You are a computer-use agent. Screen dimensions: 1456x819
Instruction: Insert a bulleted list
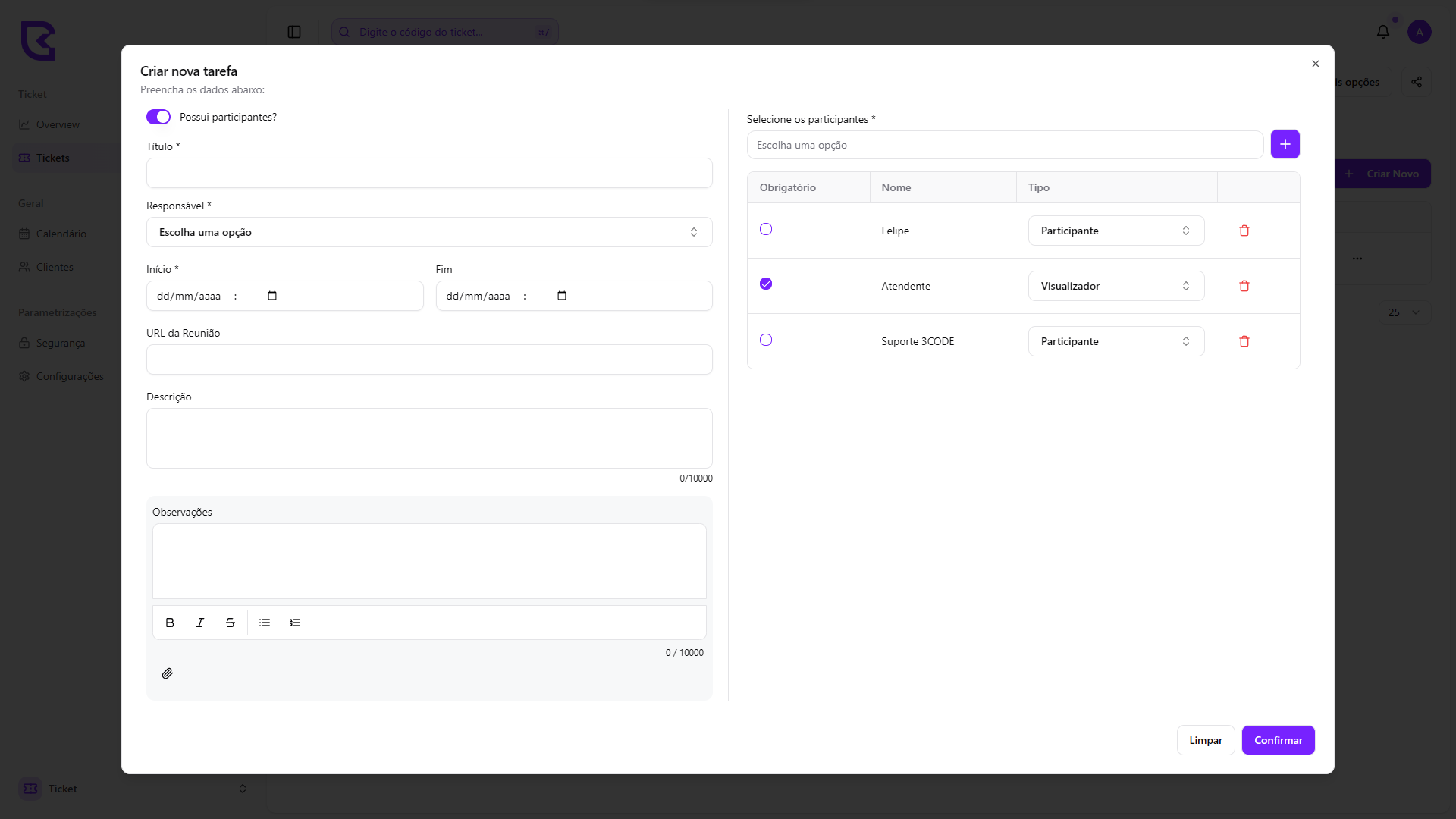[x=265, y=623]
